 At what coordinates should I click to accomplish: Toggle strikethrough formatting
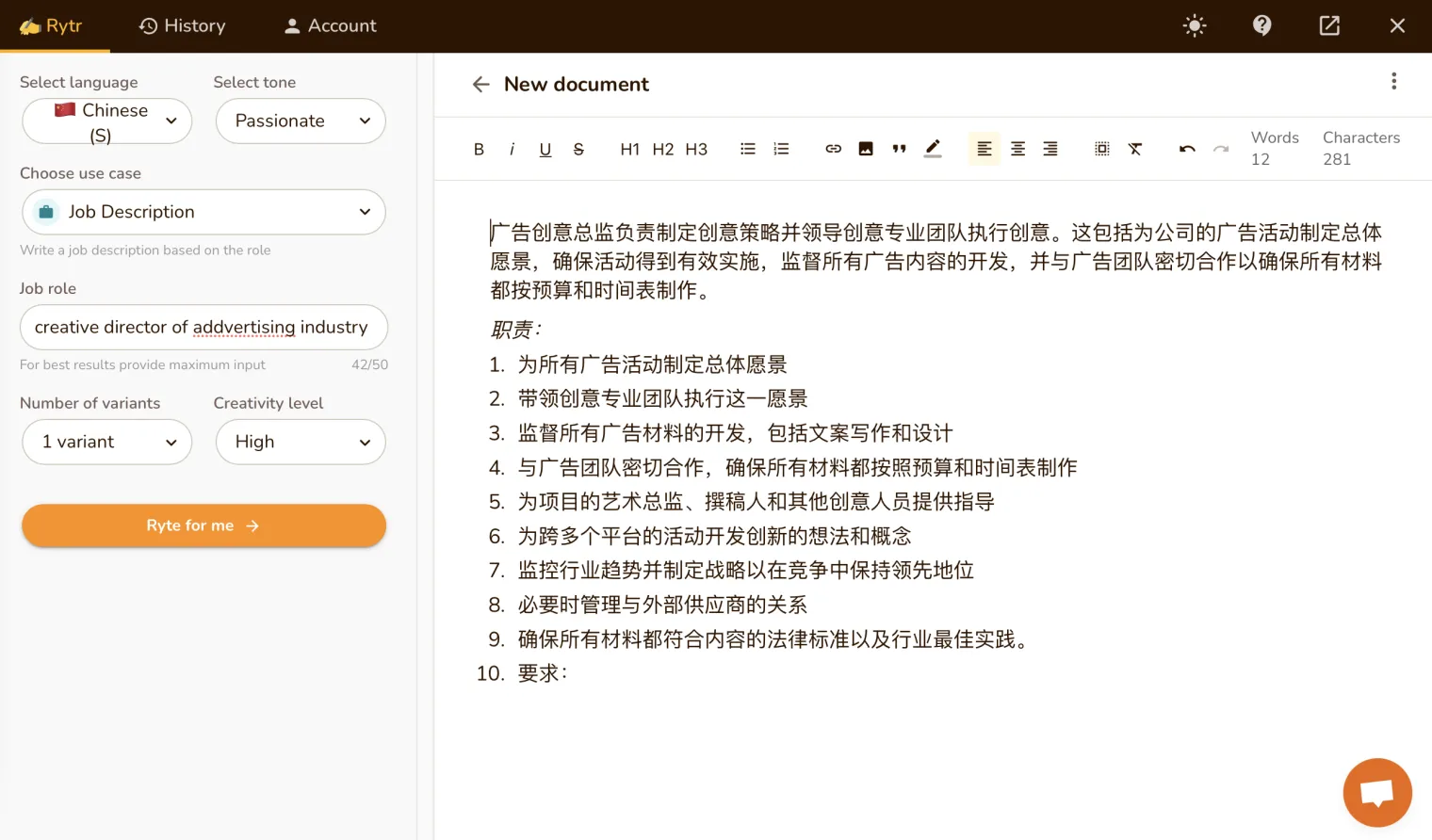[x=578, y=149]
